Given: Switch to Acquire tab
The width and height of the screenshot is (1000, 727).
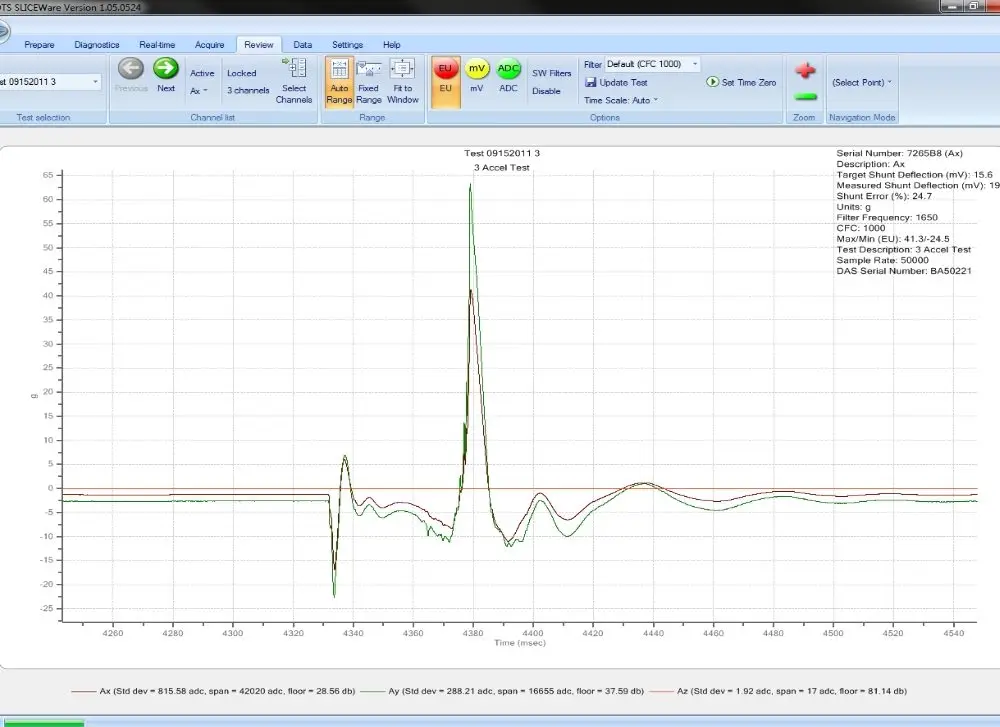Looking at the screenshot, I should 209,45.
